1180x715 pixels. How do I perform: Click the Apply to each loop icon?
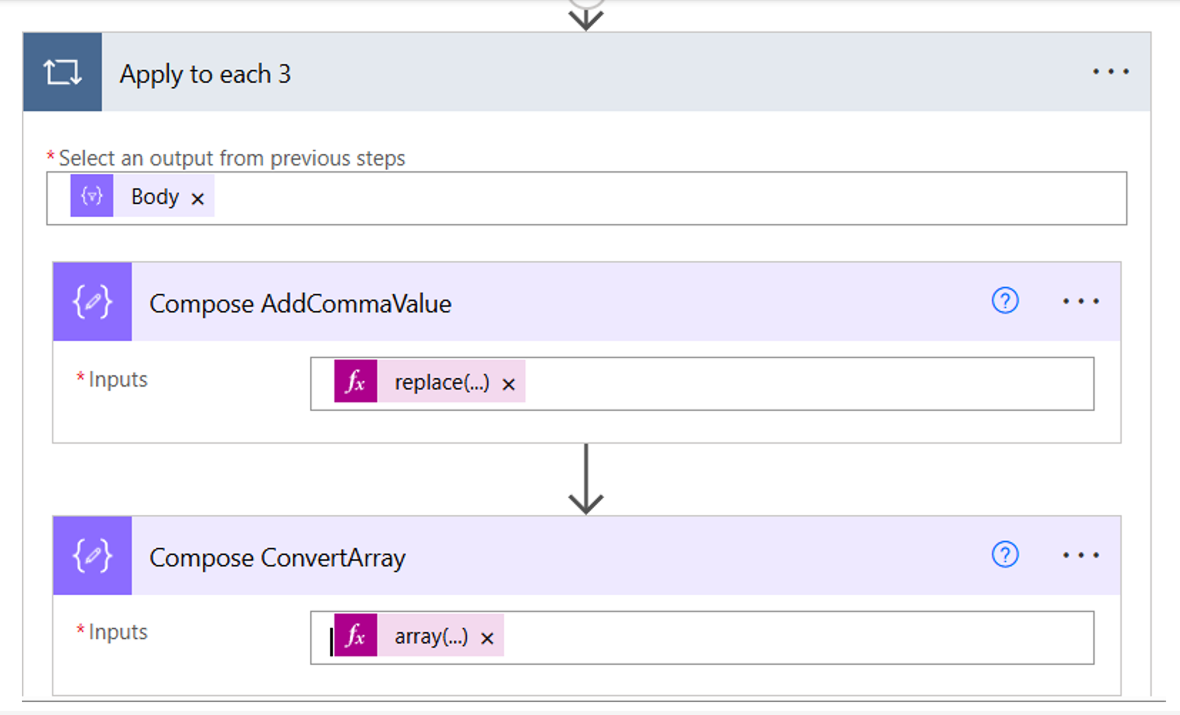pos(62,71)
